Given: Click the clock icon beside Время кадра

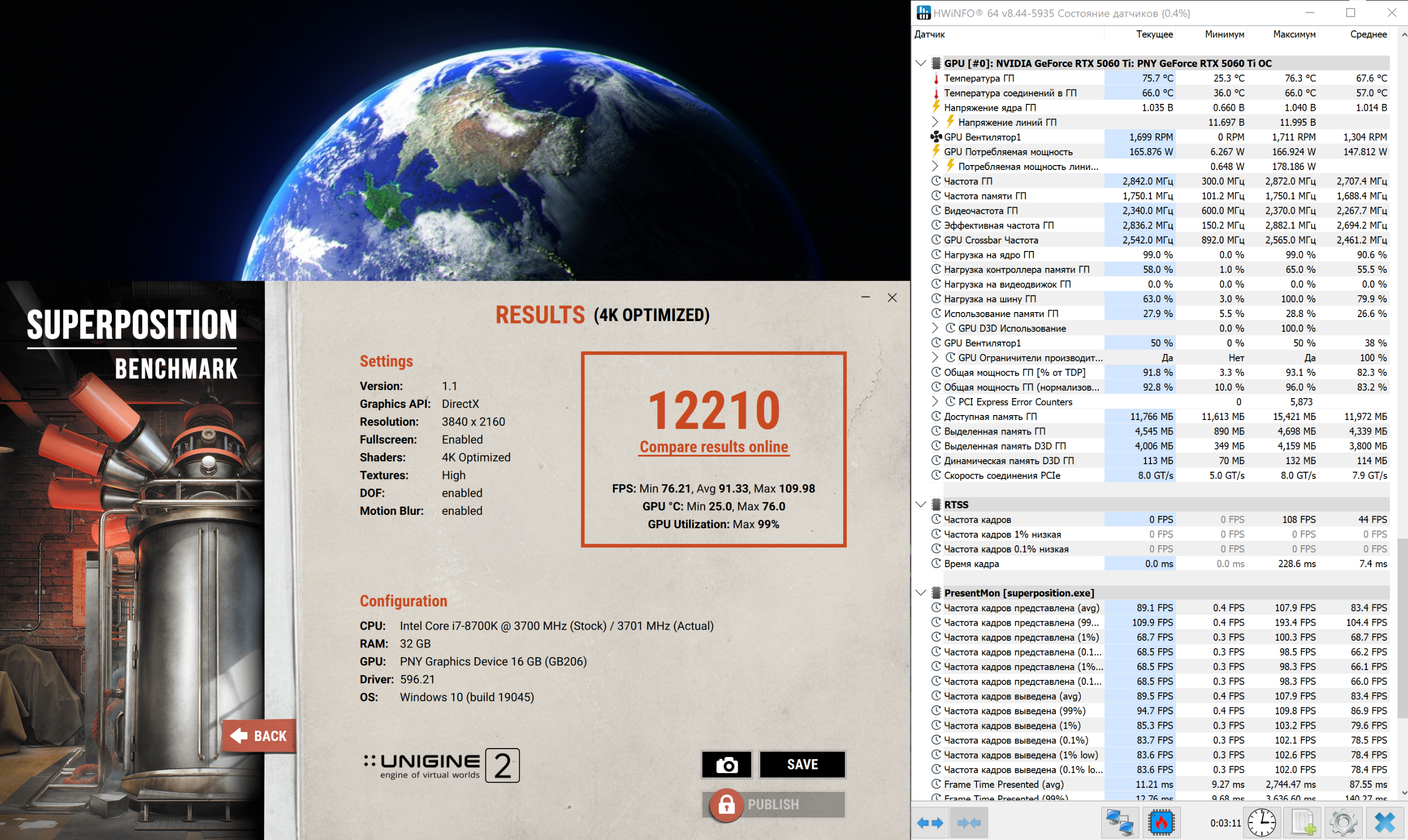Looking at the screenshot, I should click(x=936, y=563).
